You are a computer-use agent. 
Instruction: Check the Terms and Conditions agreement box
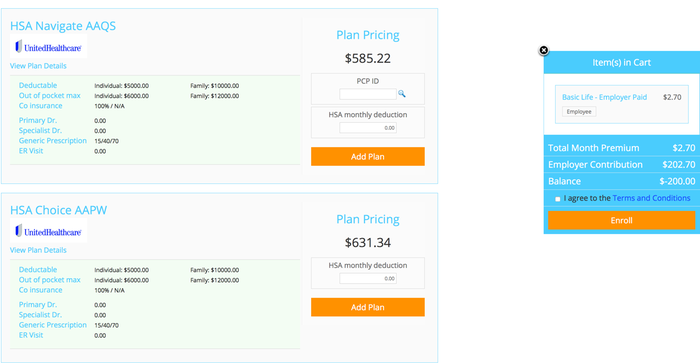(x=558, y=199)
